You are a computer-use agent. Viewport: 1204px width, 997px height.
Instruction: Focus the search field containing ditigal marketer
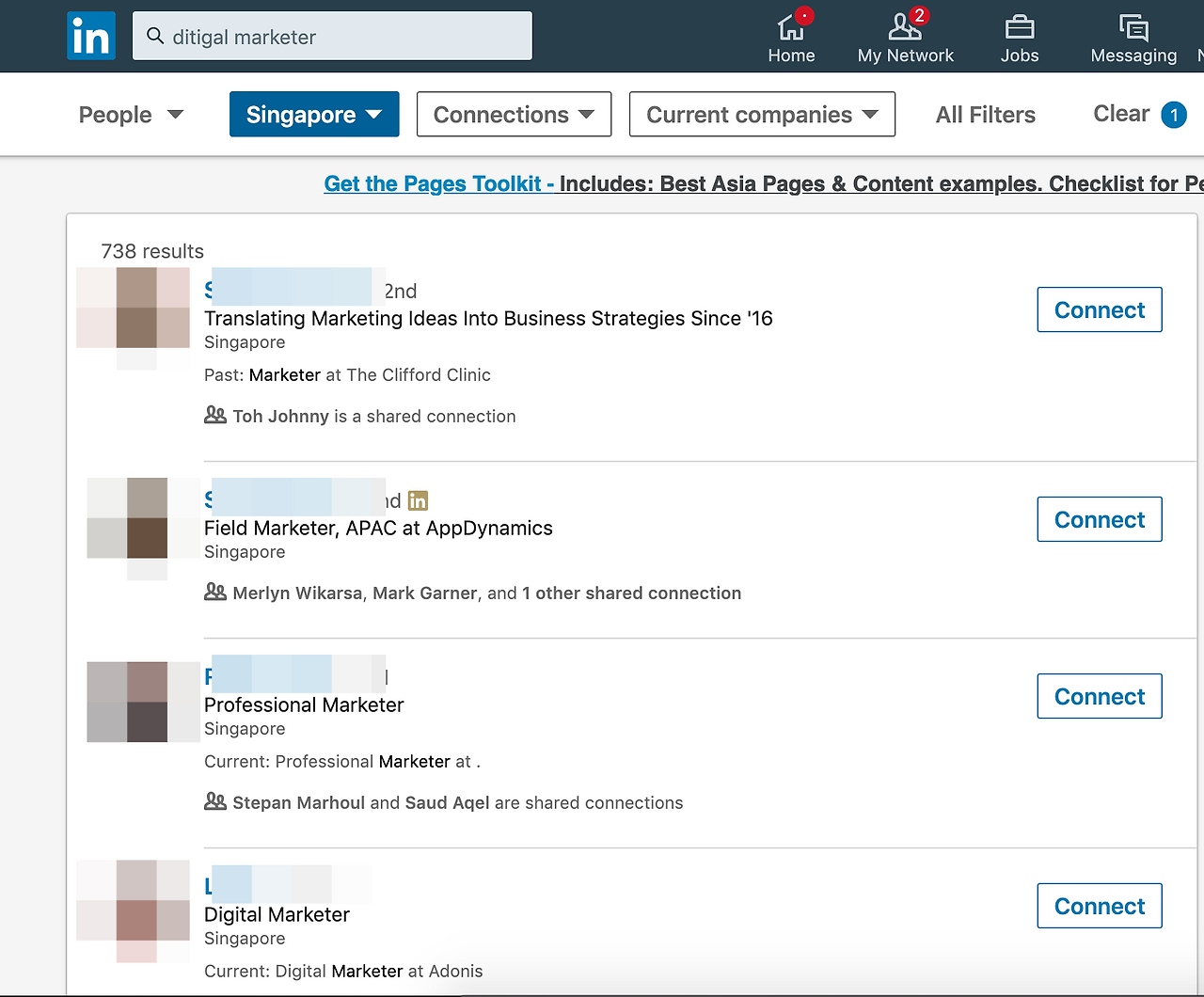click(x=332, y=36)
